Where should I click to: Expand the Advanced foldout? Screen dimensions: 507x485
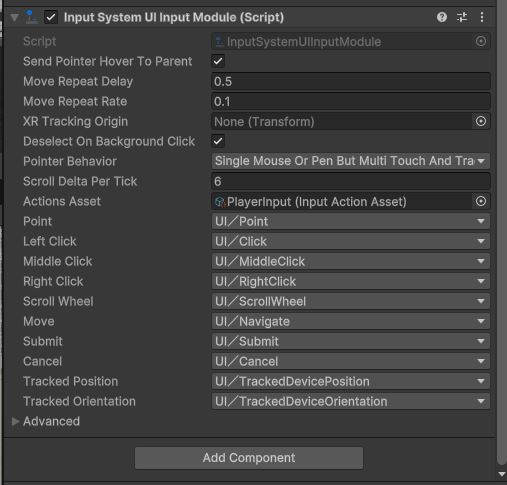[15, 421]
